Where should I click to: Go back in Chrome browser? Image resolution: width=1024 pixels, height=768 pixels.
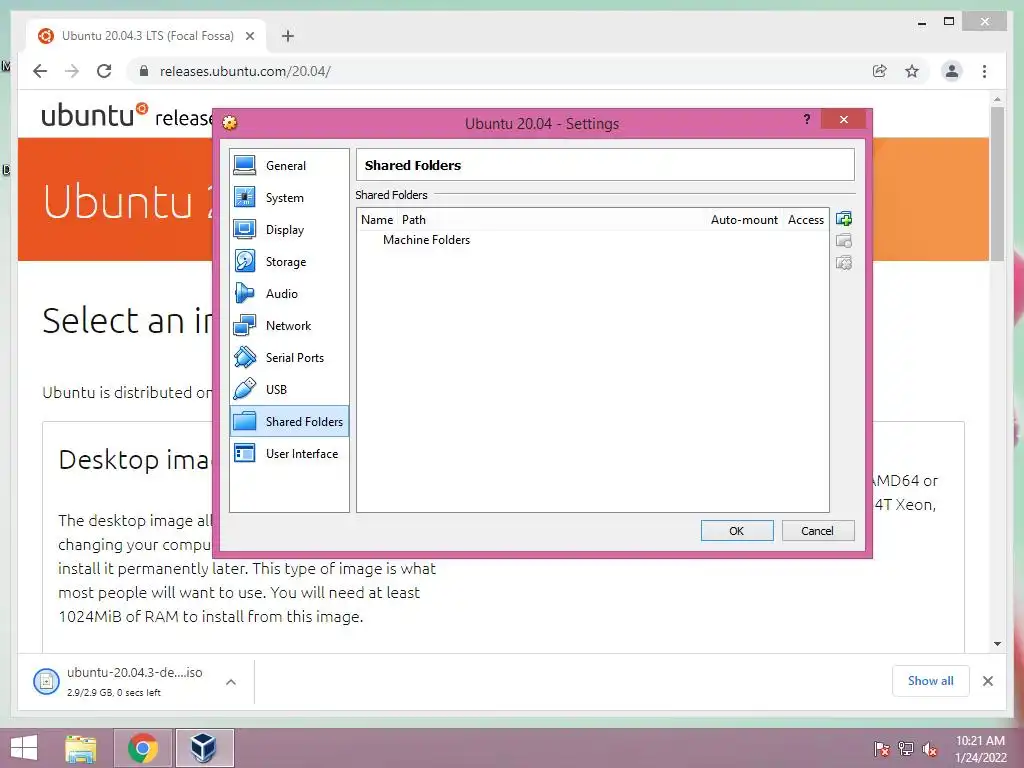(x=40, y=71)
